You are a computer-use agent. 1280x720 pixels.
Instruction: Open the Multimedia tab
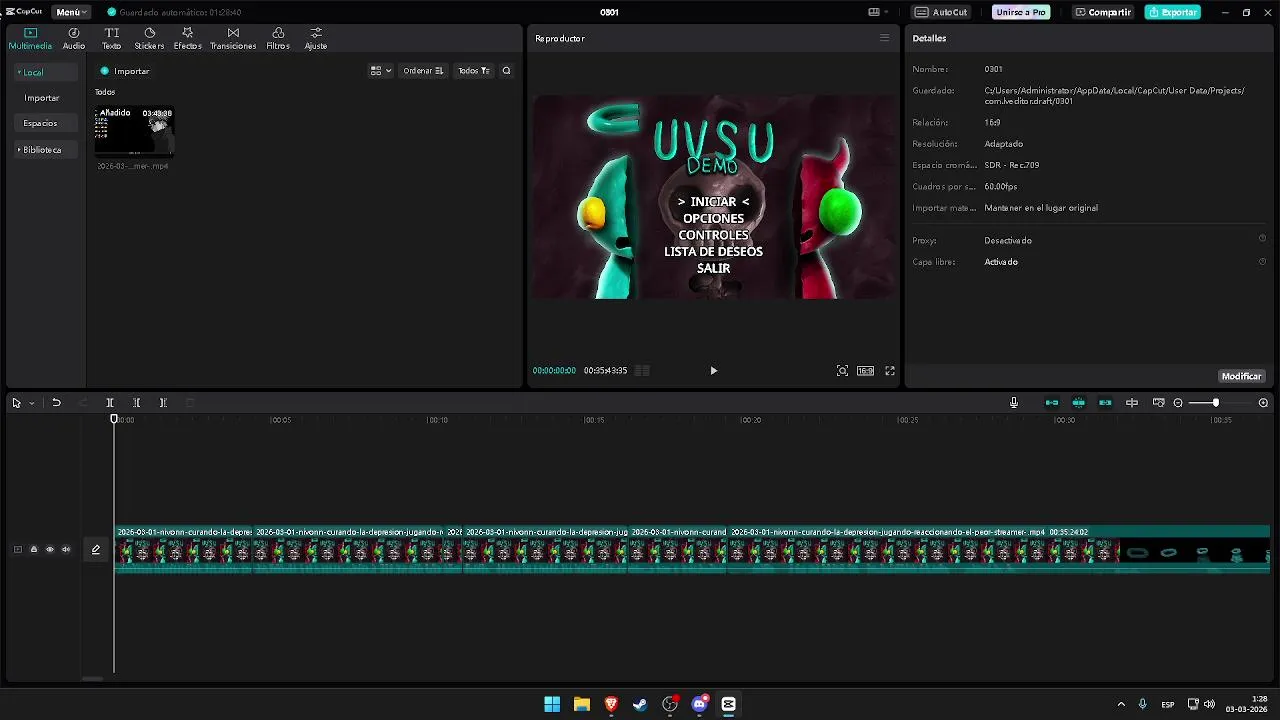pos(30,39)
